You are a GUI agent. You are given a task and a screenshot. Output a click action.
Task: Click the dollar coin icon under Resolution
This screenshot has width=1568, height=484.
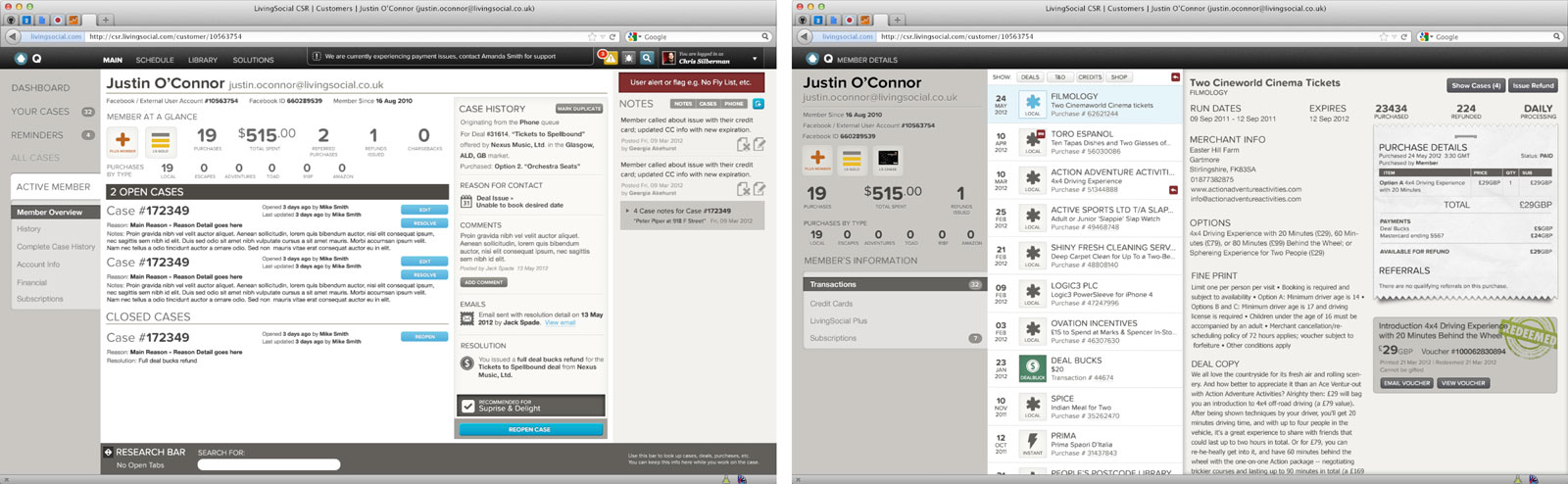click(466, 363)
